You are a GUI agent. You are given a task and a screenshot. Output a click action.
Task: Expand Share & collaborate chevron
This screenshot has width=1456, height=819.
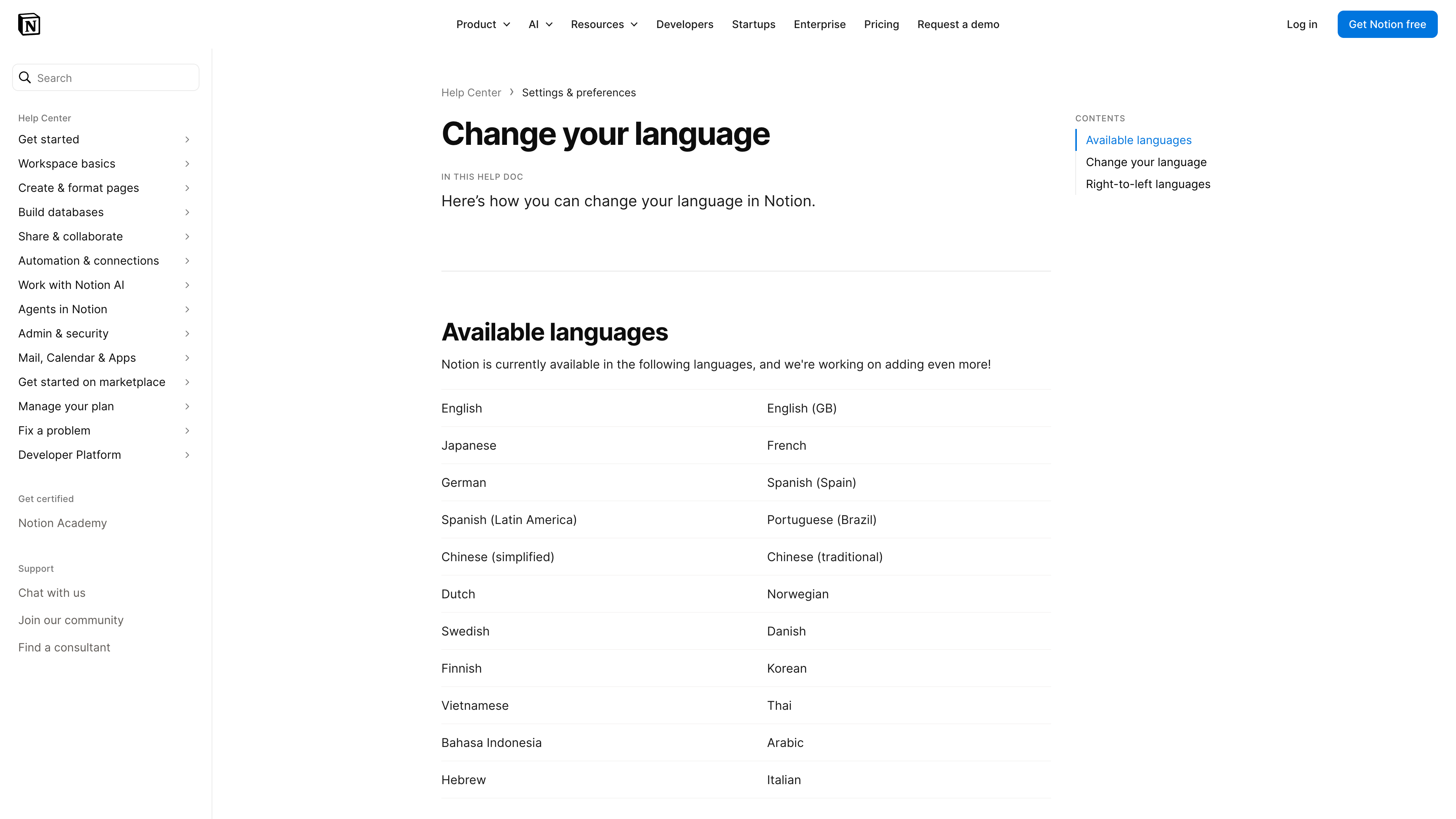(x=187, y=237)
